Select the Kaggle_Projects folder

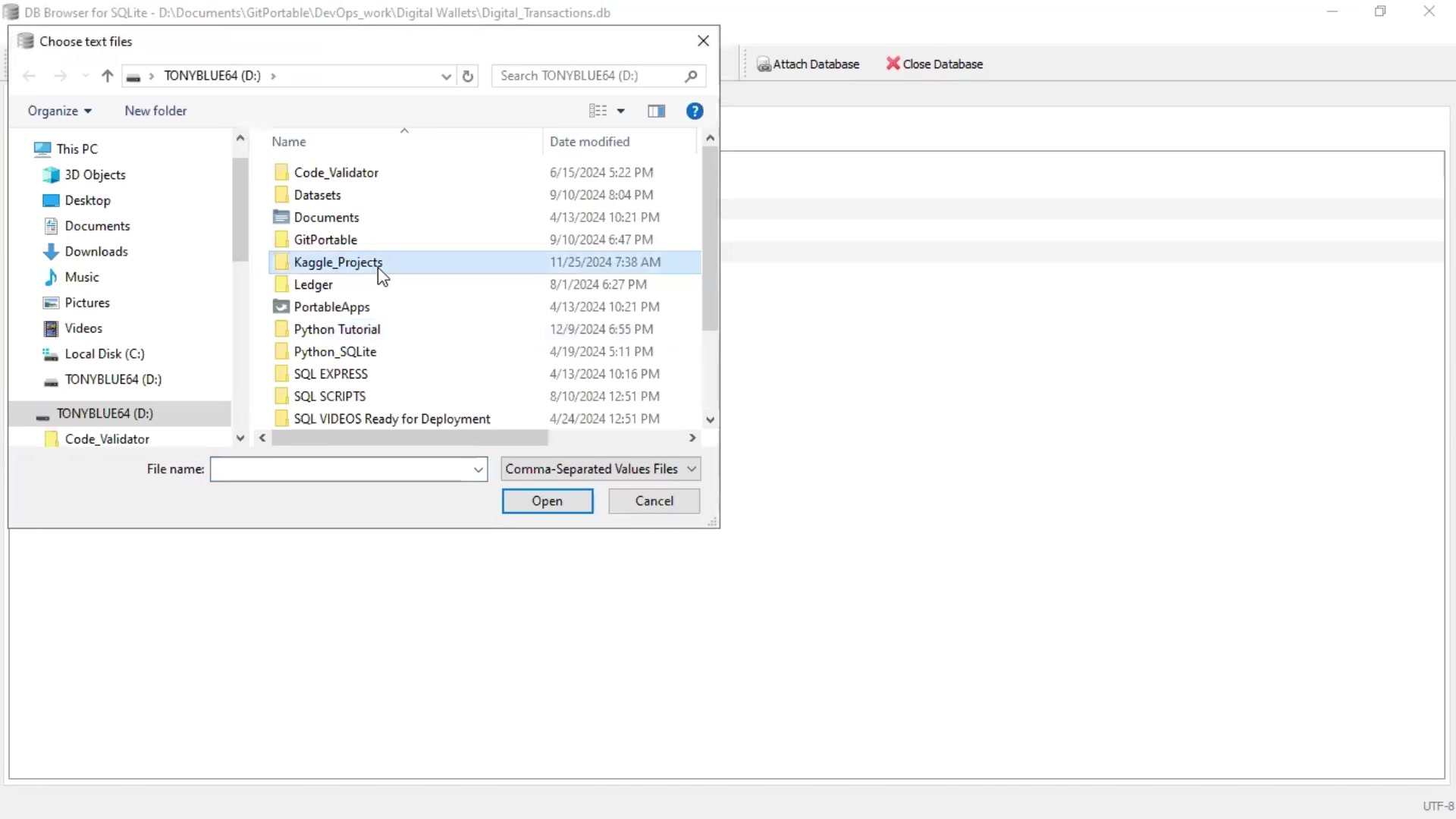point(339,262)
